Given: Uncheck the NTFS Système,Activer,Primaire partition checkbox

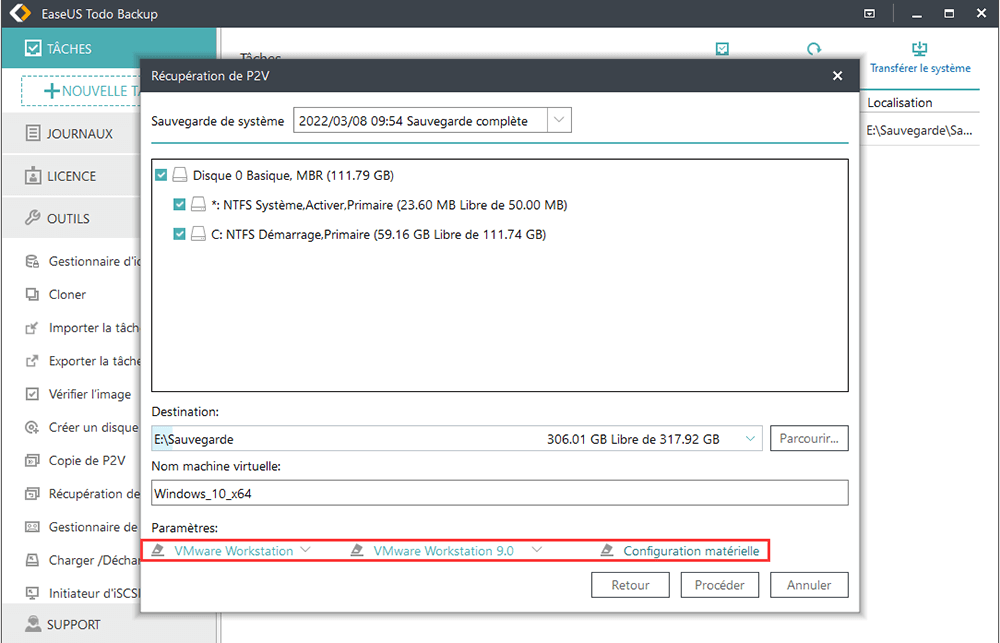Looking at the screenshot, I should click(179, 204).
